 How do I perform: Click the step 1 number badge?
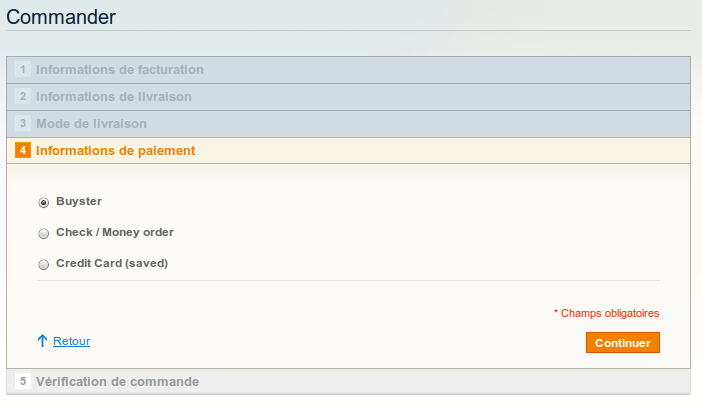coord(23,70)
